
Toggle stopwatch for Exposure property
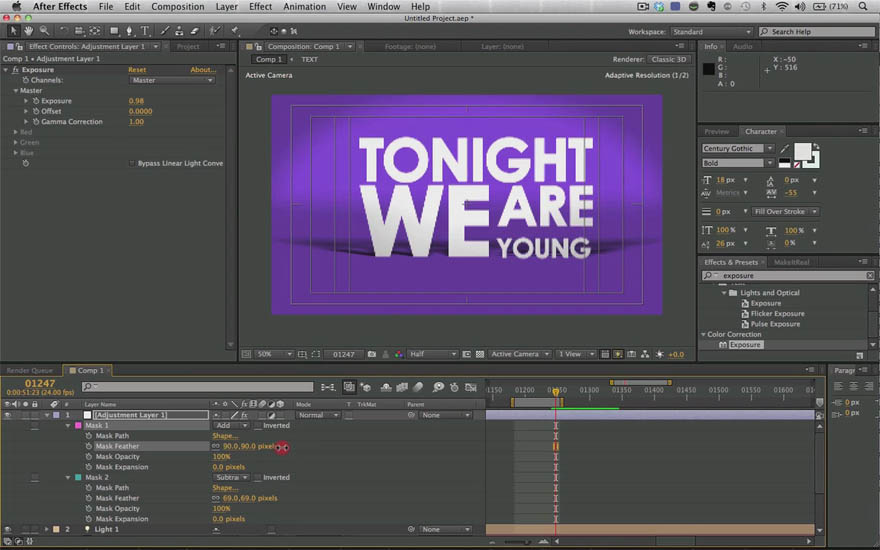35,101
